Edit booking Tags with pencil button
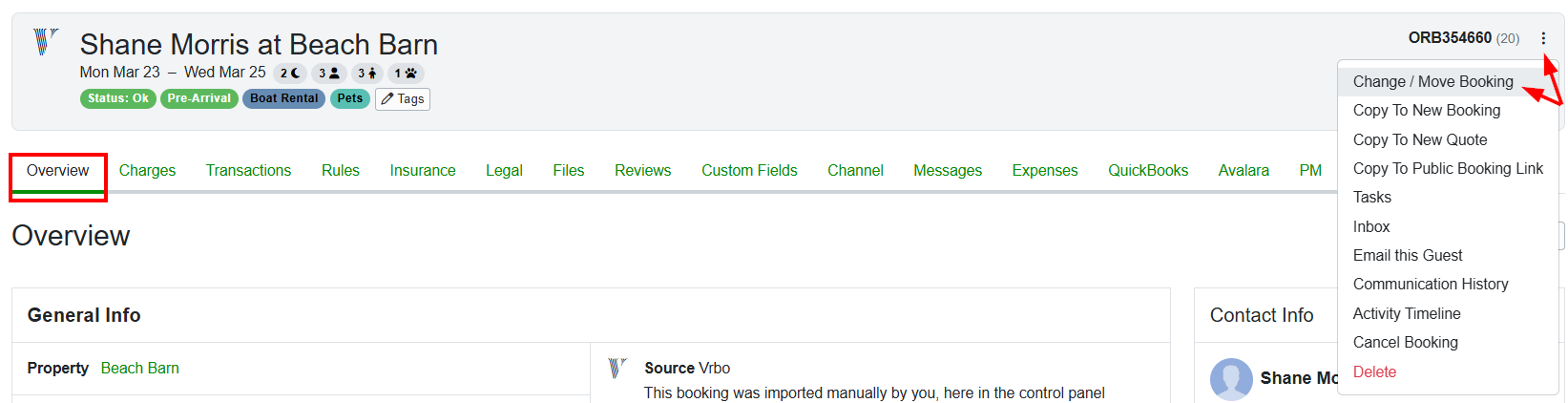 [x=403, y=99]
